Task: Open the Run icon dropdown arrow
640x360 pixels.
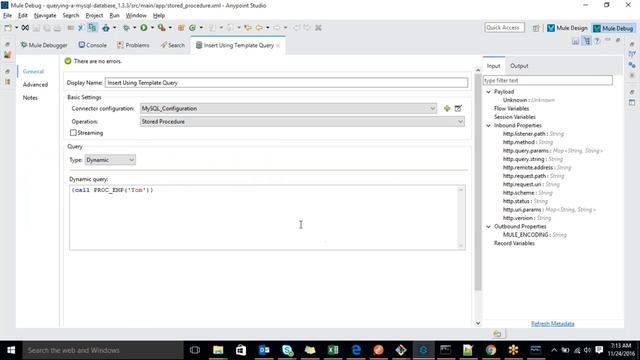Action: [x=152, y=28]
